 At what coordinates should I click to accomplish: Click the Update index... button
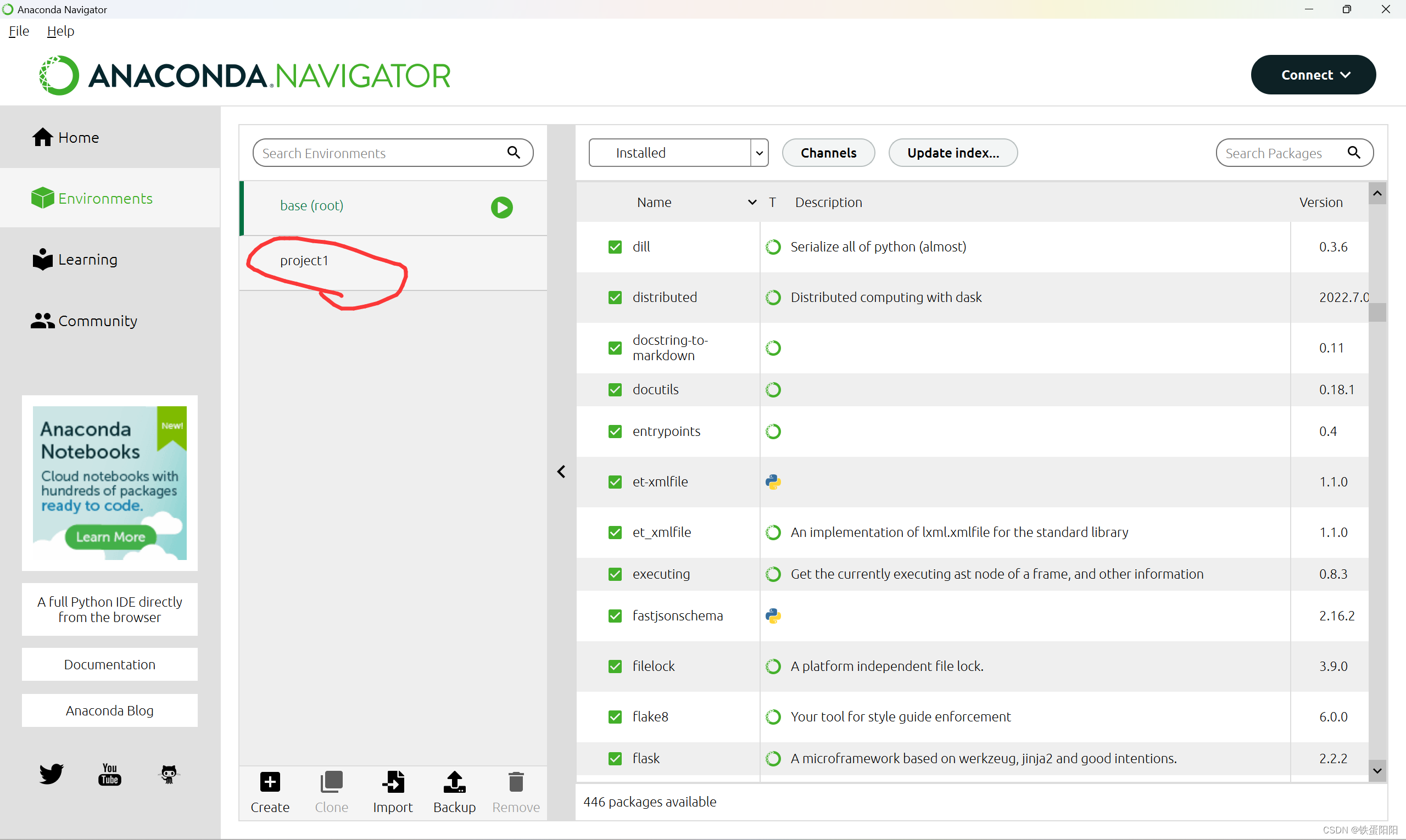[x=952, y=153]
